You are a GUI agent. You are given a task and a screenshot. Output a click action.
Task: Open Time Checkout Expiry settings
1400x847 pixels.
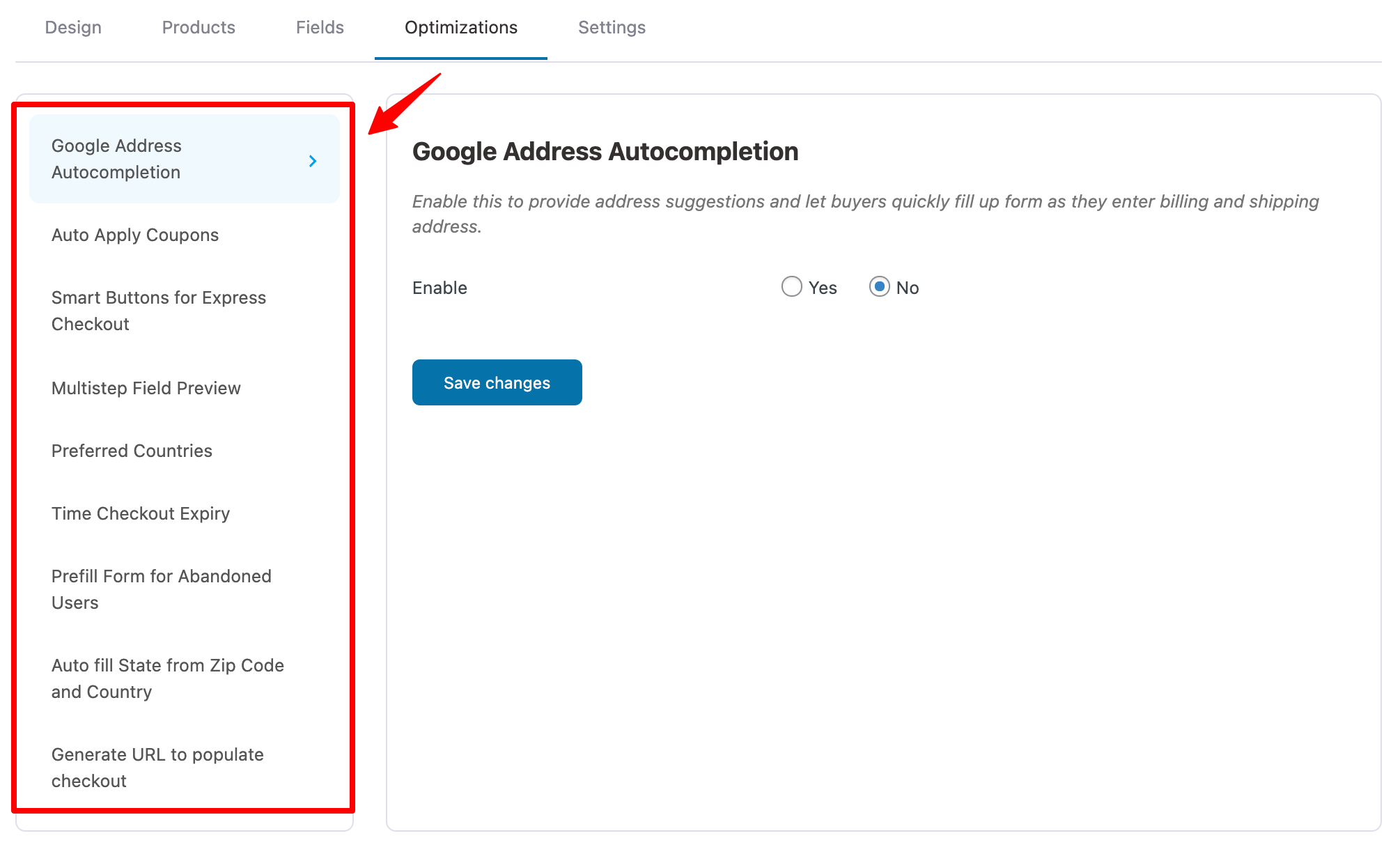point(141,513)
